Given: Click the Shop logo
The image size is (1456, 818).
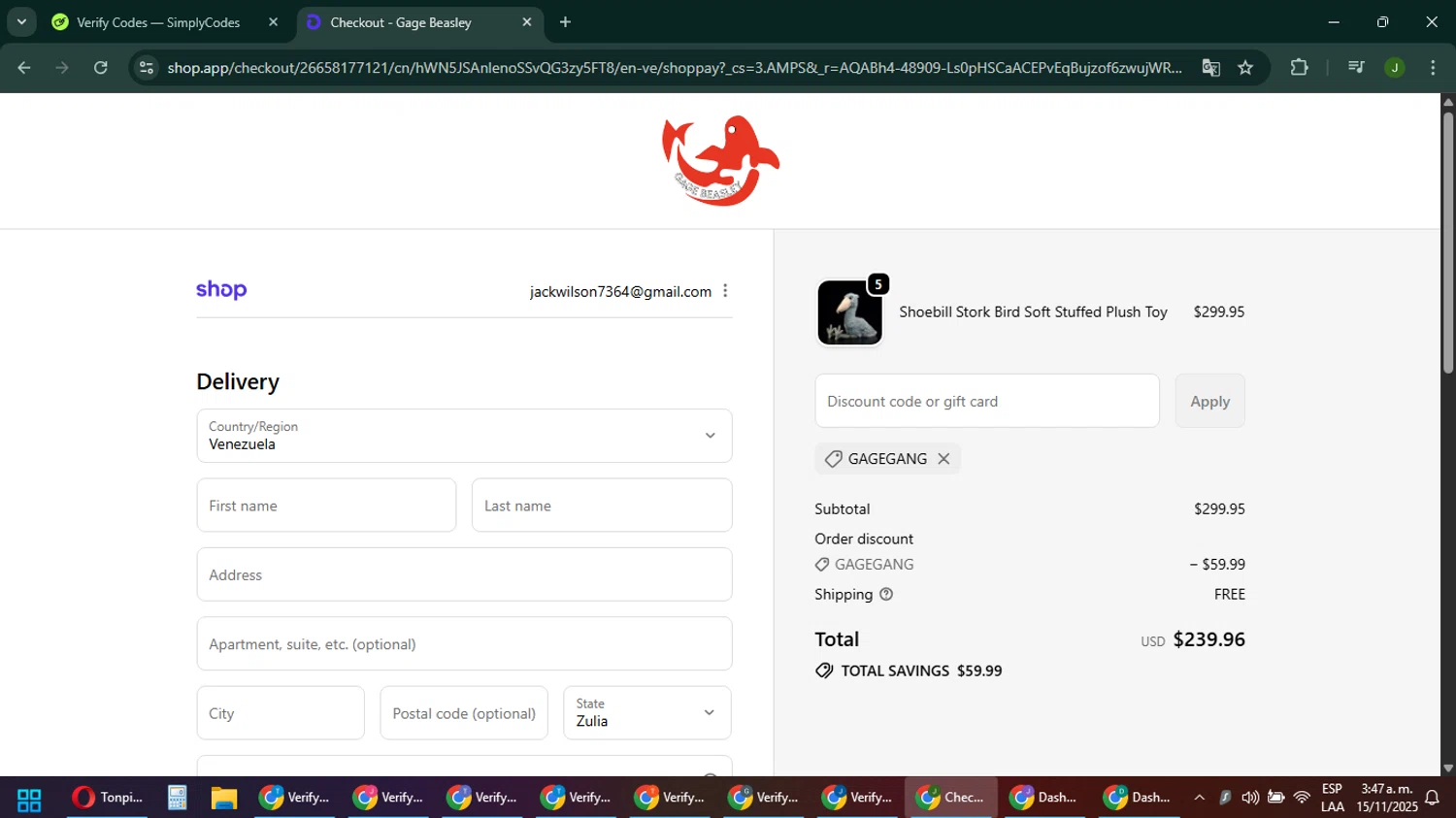Looking at the screenshot, I should [221, 290].
